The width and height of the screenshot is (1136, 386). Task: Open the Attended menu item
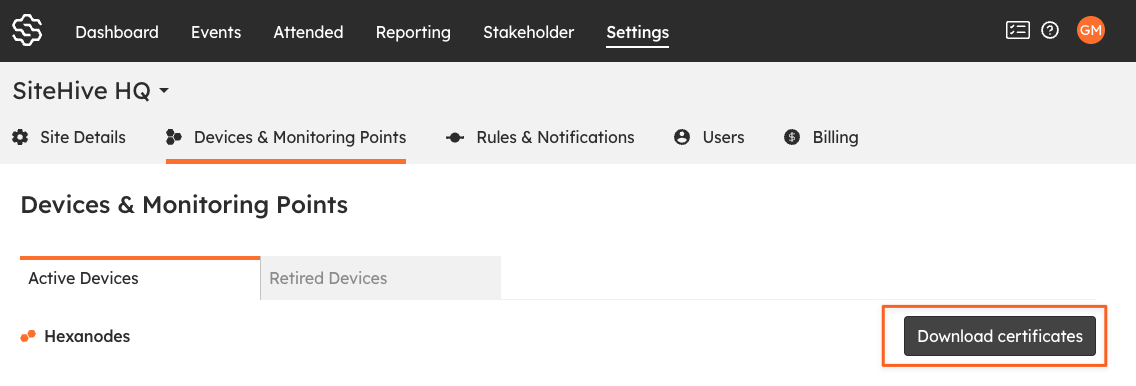309,32
